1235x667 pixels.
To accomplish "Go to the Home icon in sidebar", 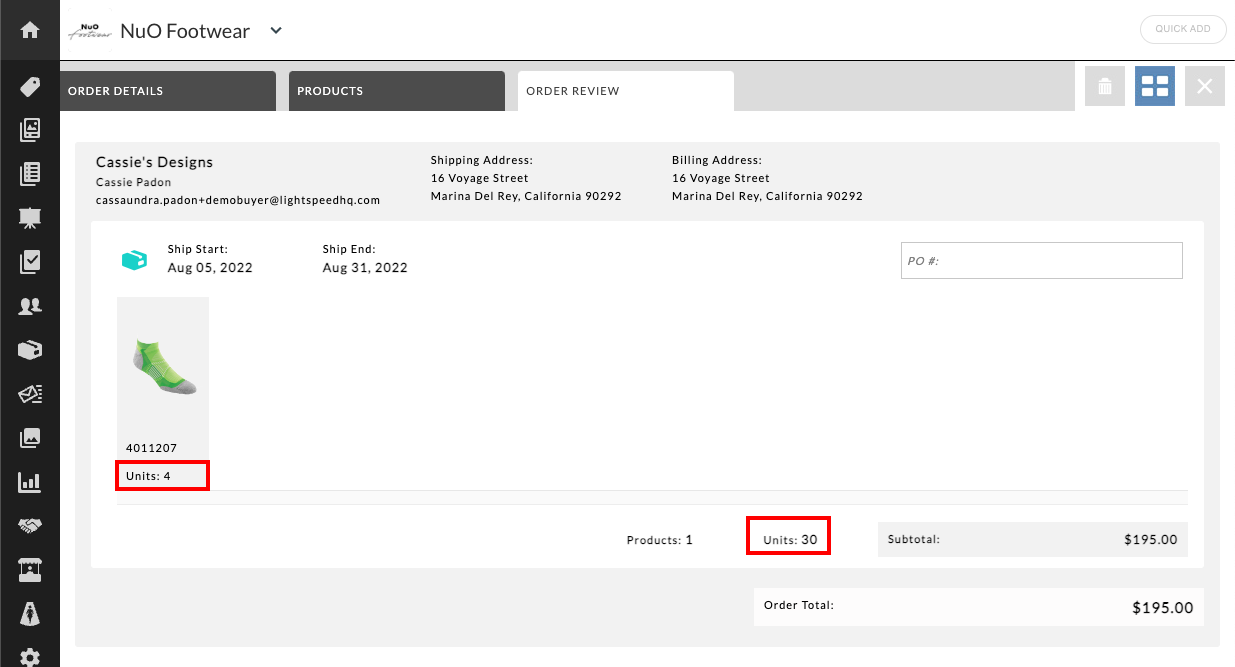I will [30, 30].
